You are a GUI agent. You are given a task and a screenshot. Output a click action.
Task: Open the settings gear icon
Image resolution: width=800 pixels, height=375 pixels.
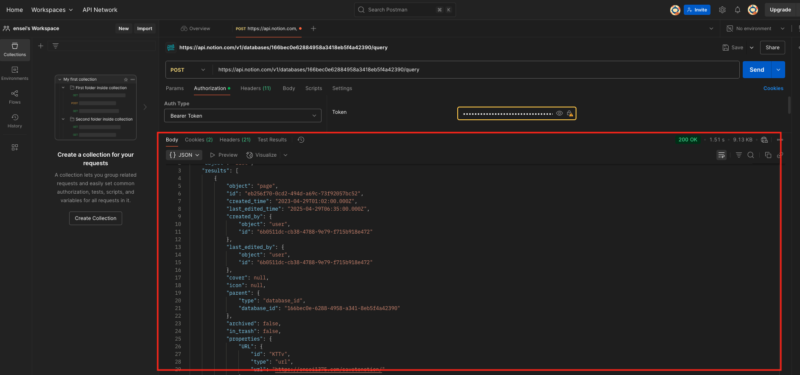coord(722,10)
